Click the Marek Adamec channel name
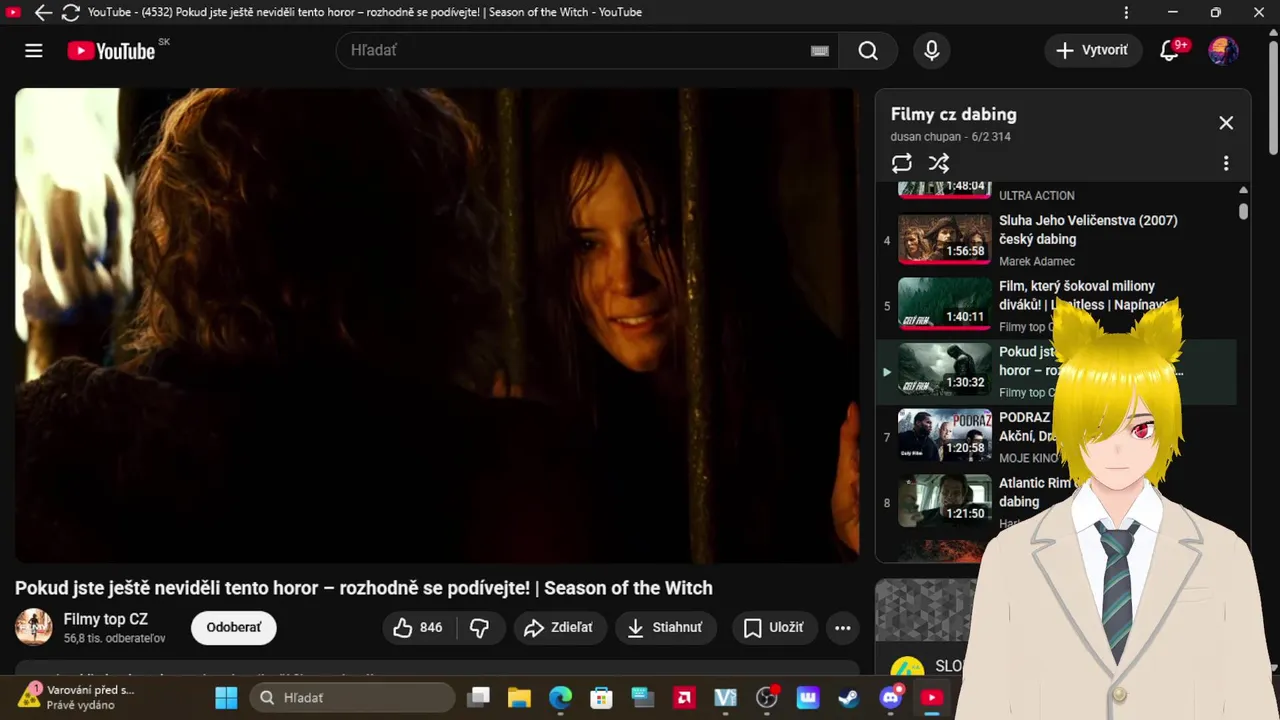This screenshot has width=1280, height=720. [x=1037, y=261]
